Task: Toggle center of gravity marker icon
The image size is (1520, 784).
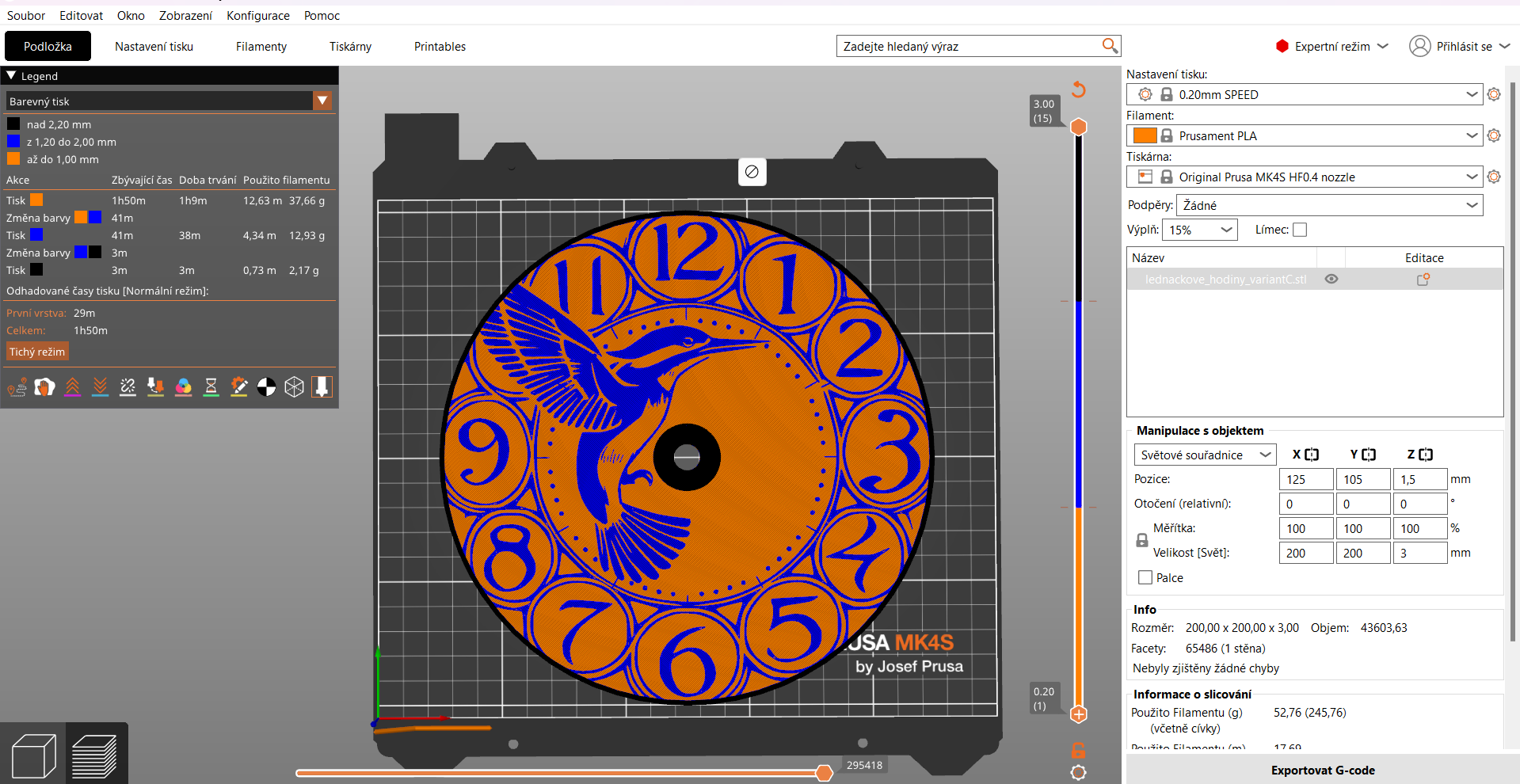Action: tap(267, 386)
